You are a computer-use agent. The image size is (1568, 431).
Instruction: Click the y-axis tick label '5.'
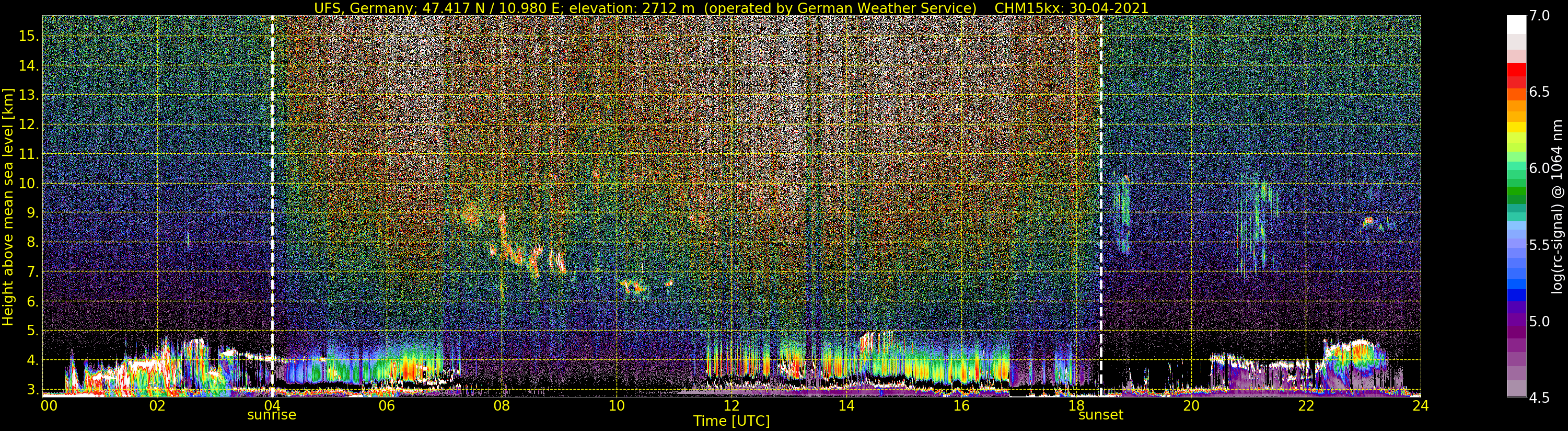pyautogui.click(x=32, y=331)
